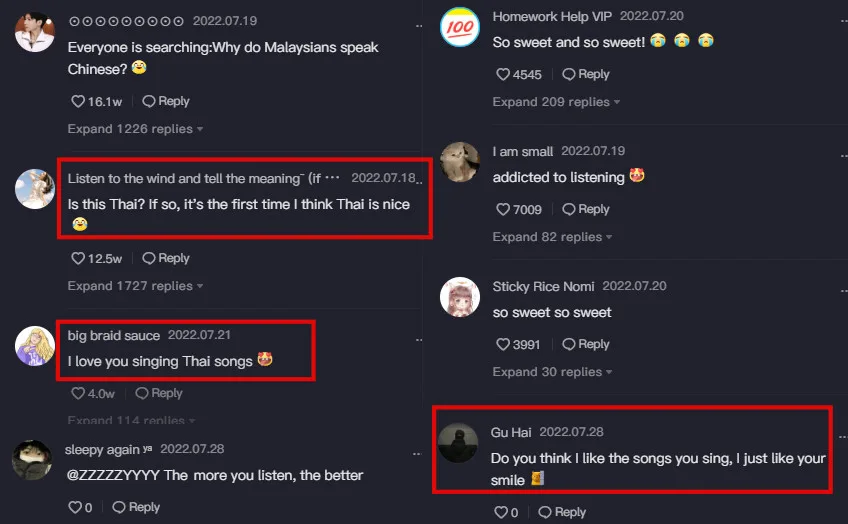Like Homework Help VIP's comment (4545 heart)
This screenshot has height=524, width=848.
(503, 74)
